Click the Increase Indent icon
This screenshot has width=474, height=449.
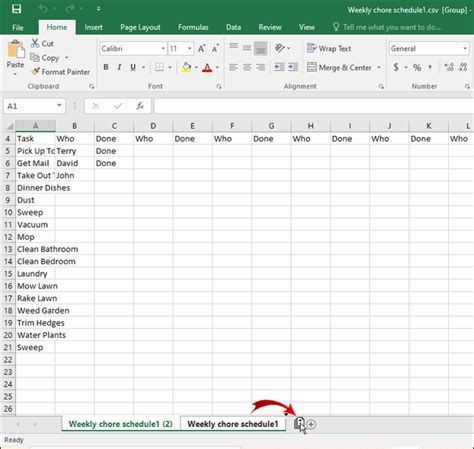(x=293, y=67)
